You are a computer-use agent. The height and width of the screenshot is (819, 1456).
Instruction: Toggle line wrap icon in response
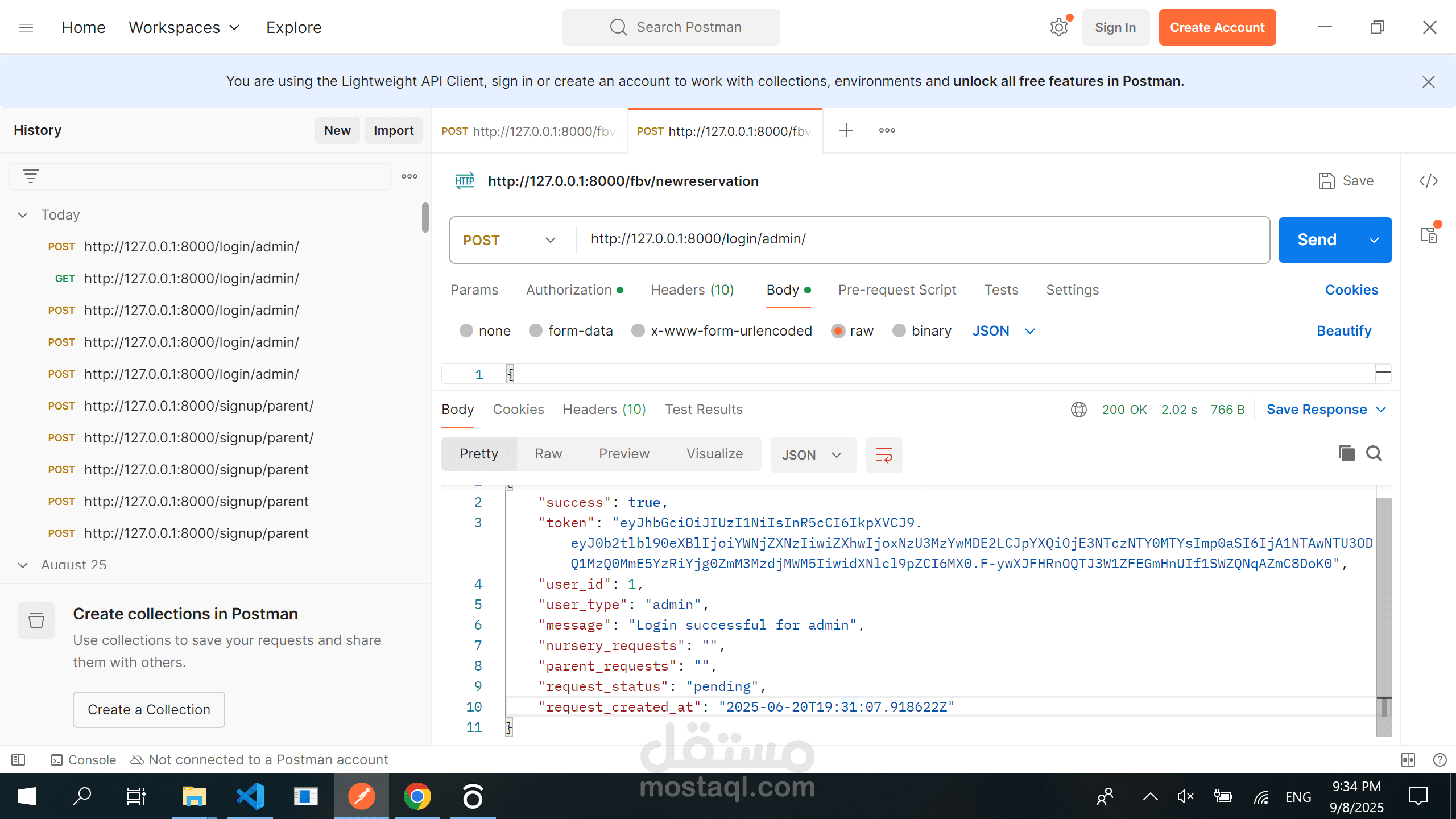click(x=884, y=455)
